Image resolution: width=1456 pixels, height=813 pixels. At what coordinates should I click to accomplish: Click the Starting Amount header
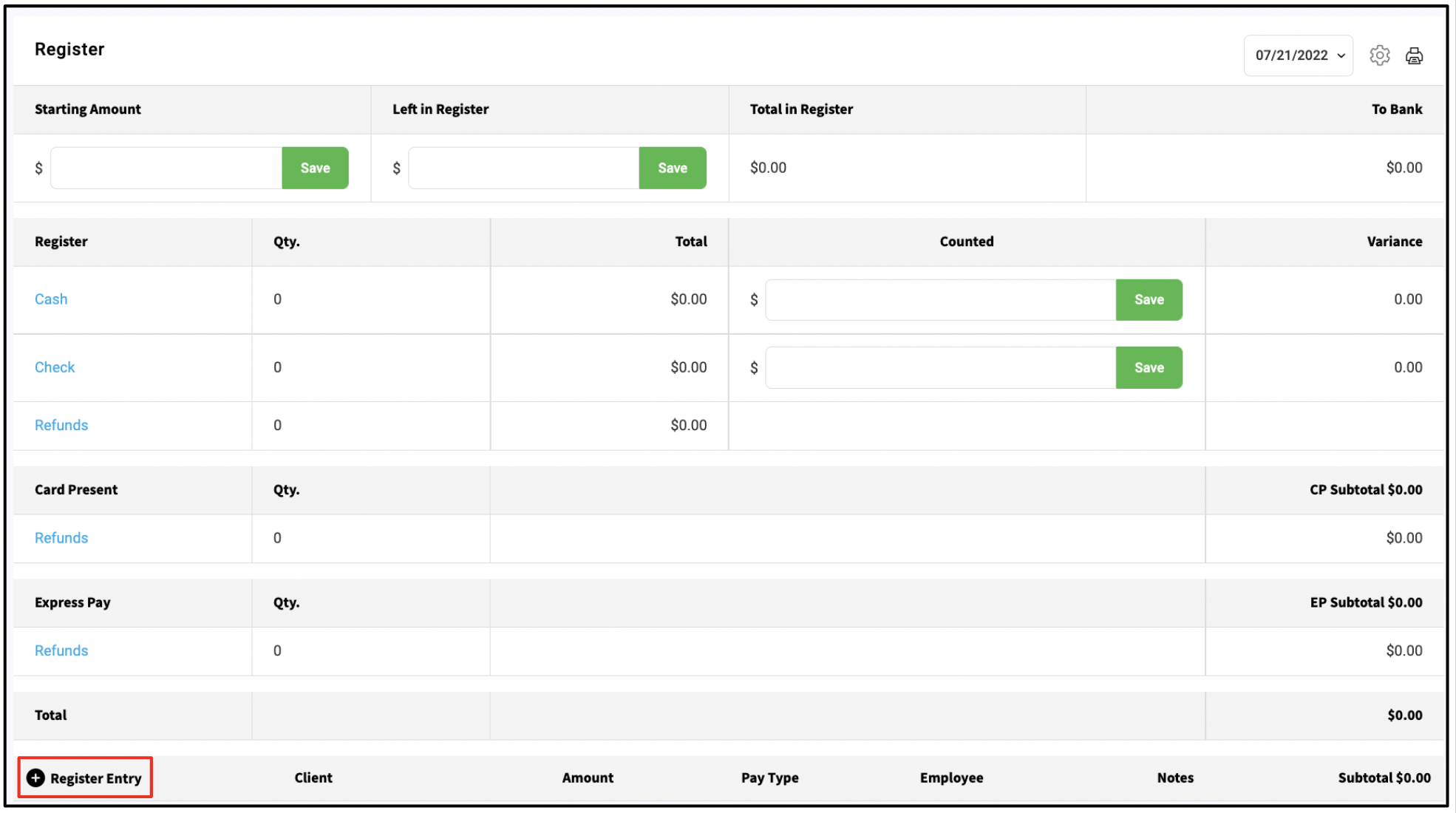88,109
